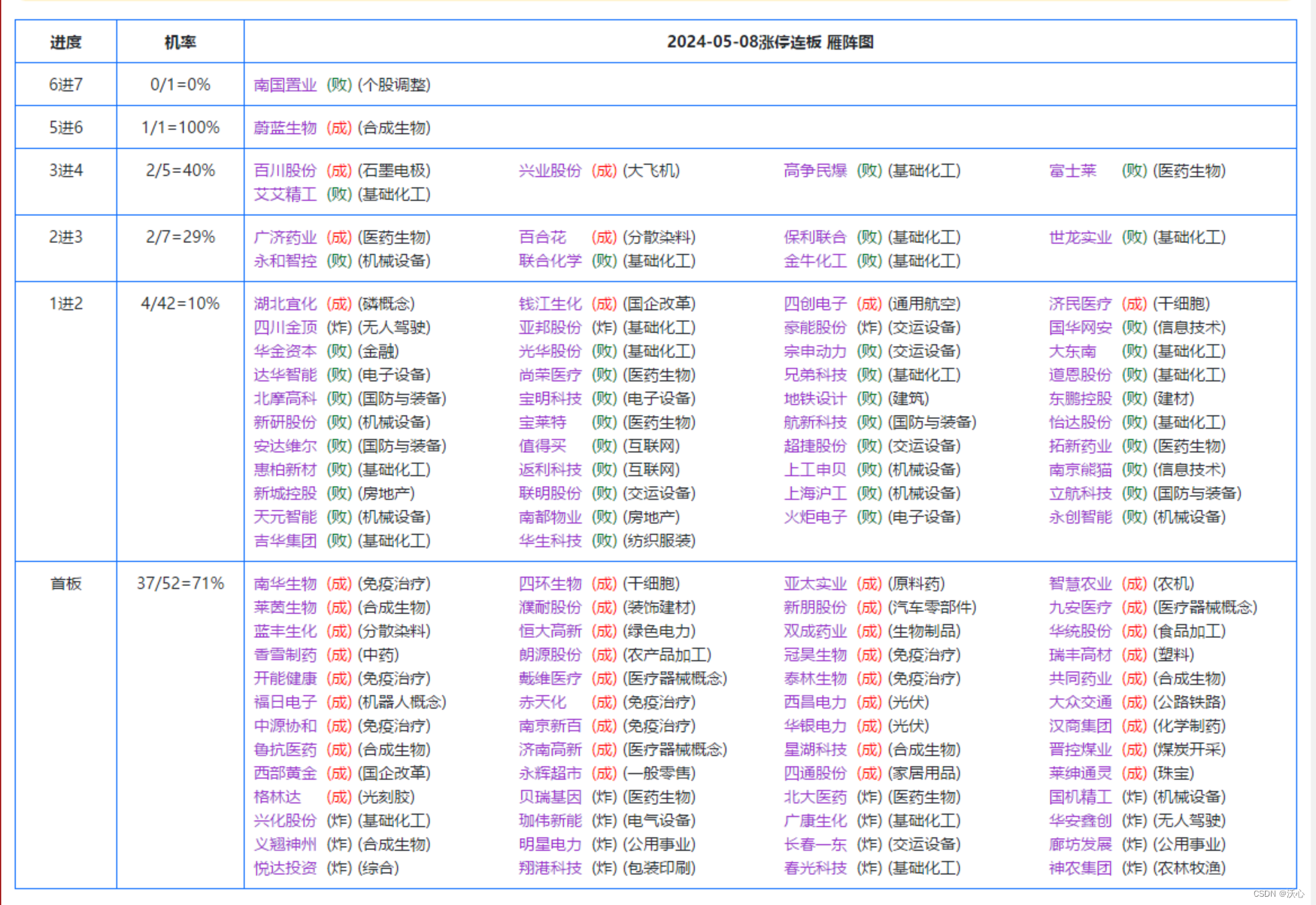Open the 火炬电子 stock link
This screenshot has height=905, width=1316.
(x=815, y=518)
